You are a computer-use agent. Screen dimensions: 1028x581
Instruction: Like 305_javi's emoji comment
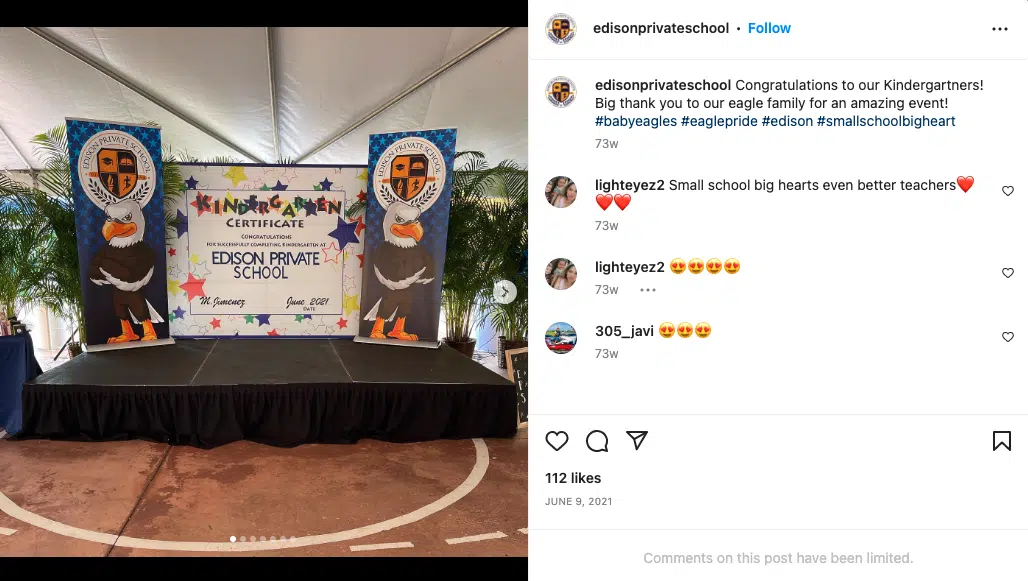[x=1008, y=337]
